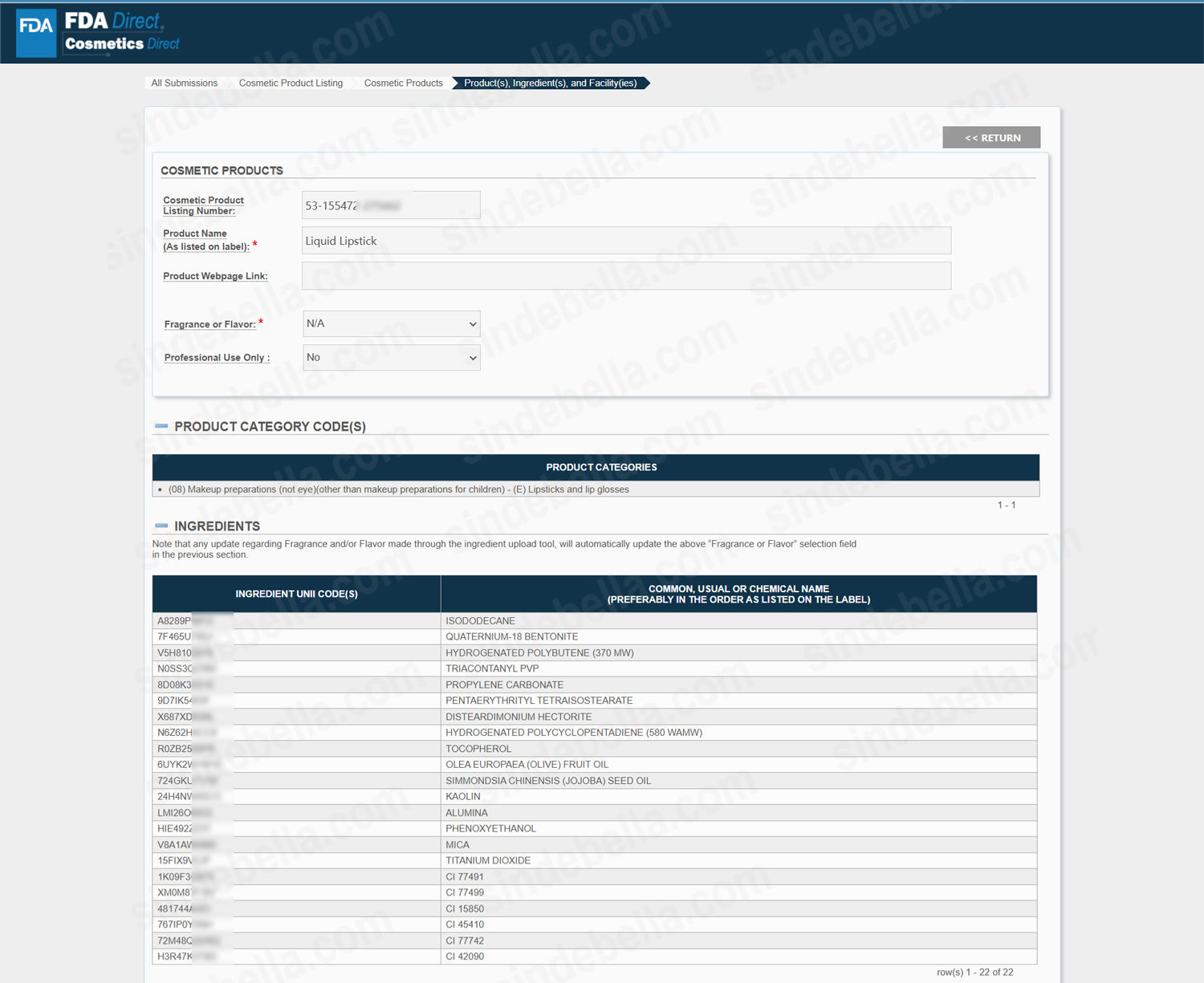Viewport: 1204px width, 983px height.
Task: Click UNII code cell starting R0ZB25
Action: pos(296,749)
